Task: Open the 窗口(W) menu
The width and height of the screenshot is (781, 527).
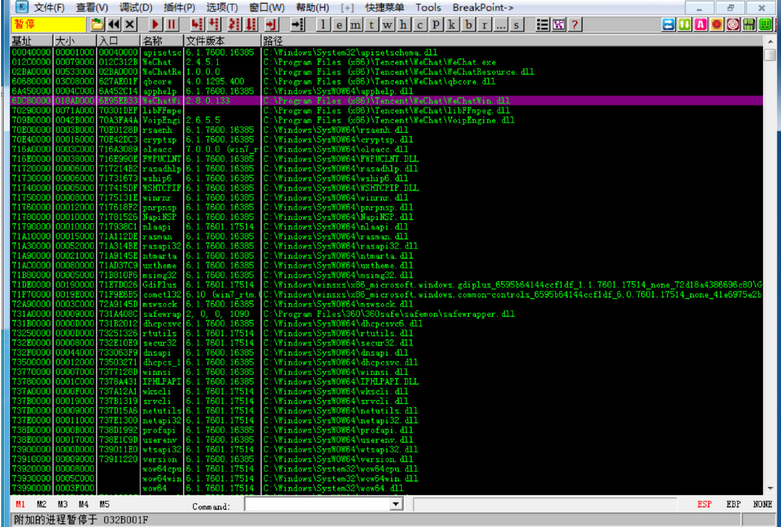Action: pos(267,7)
